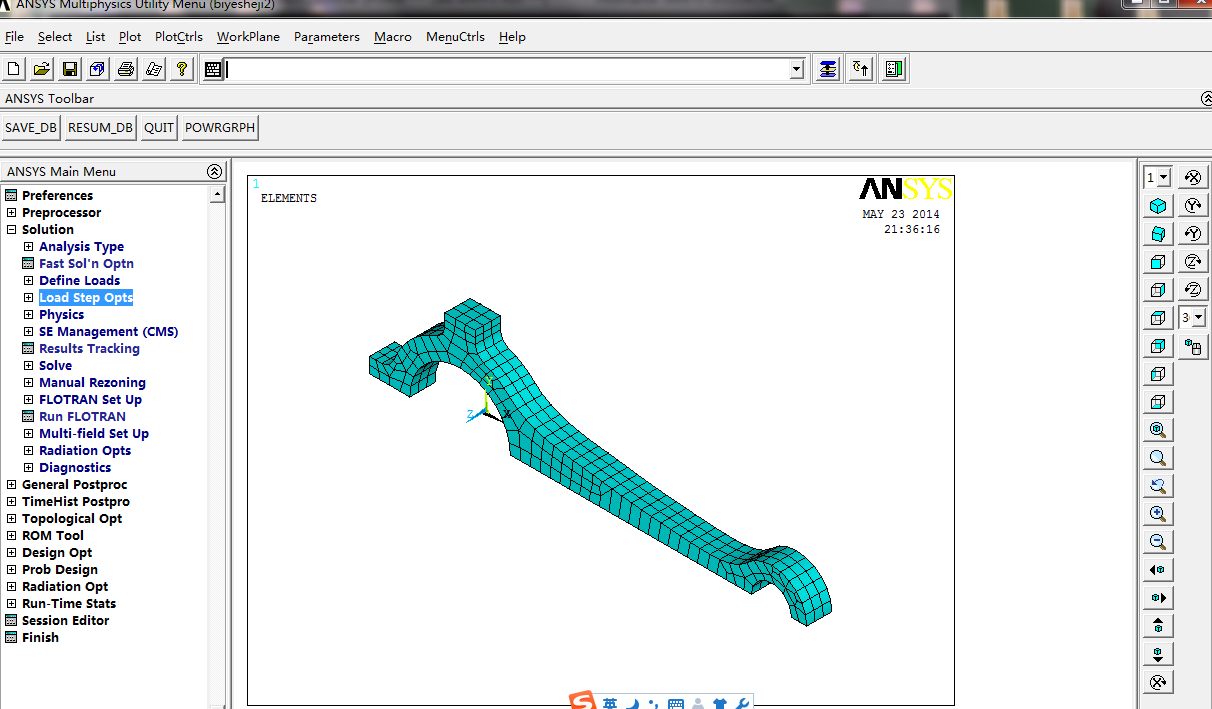Open the Select menu
The height and width of the screenshot is (709, 1212).
(55, 37)
